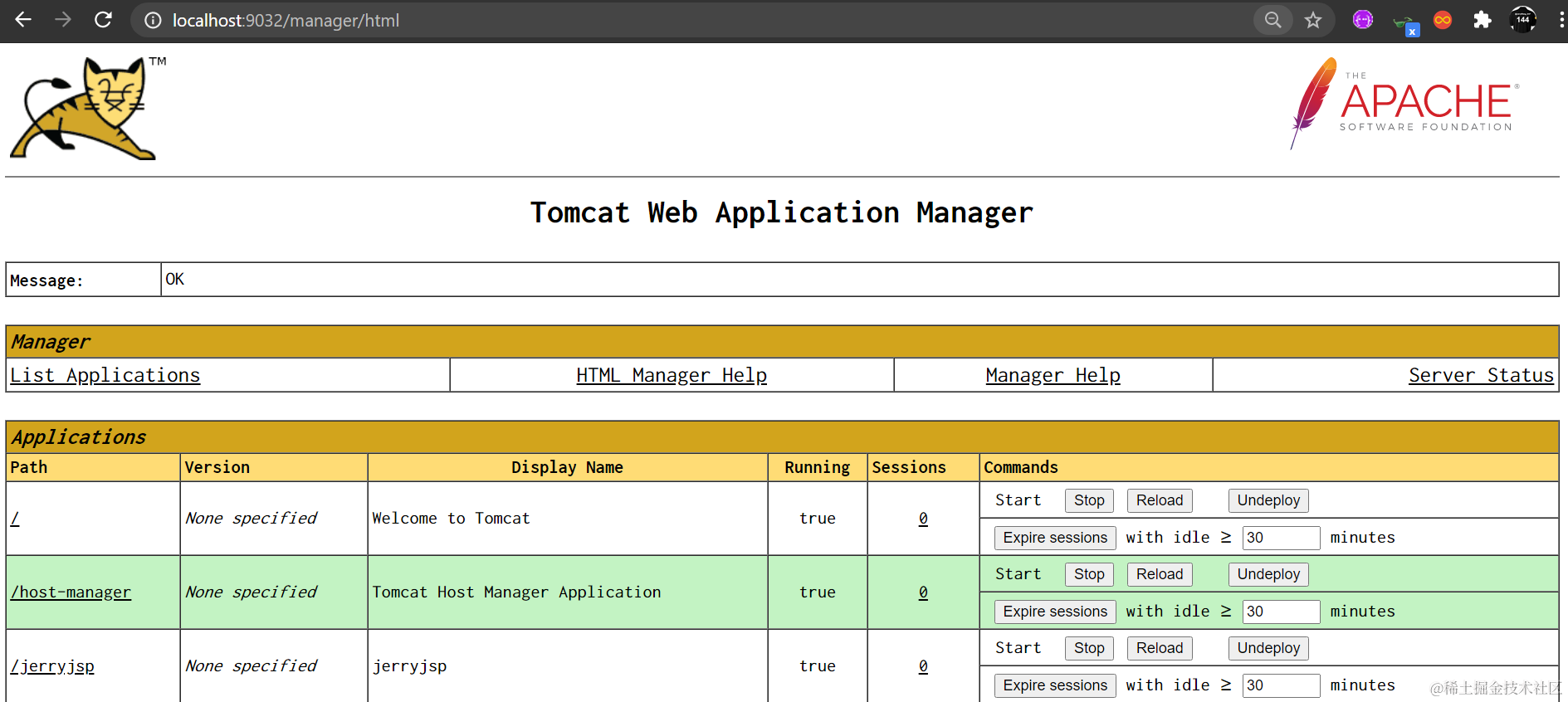Select 'Tomcat Host Manager Application' display name
Screen dimensions: 1568x702
[x=516, y=592]
